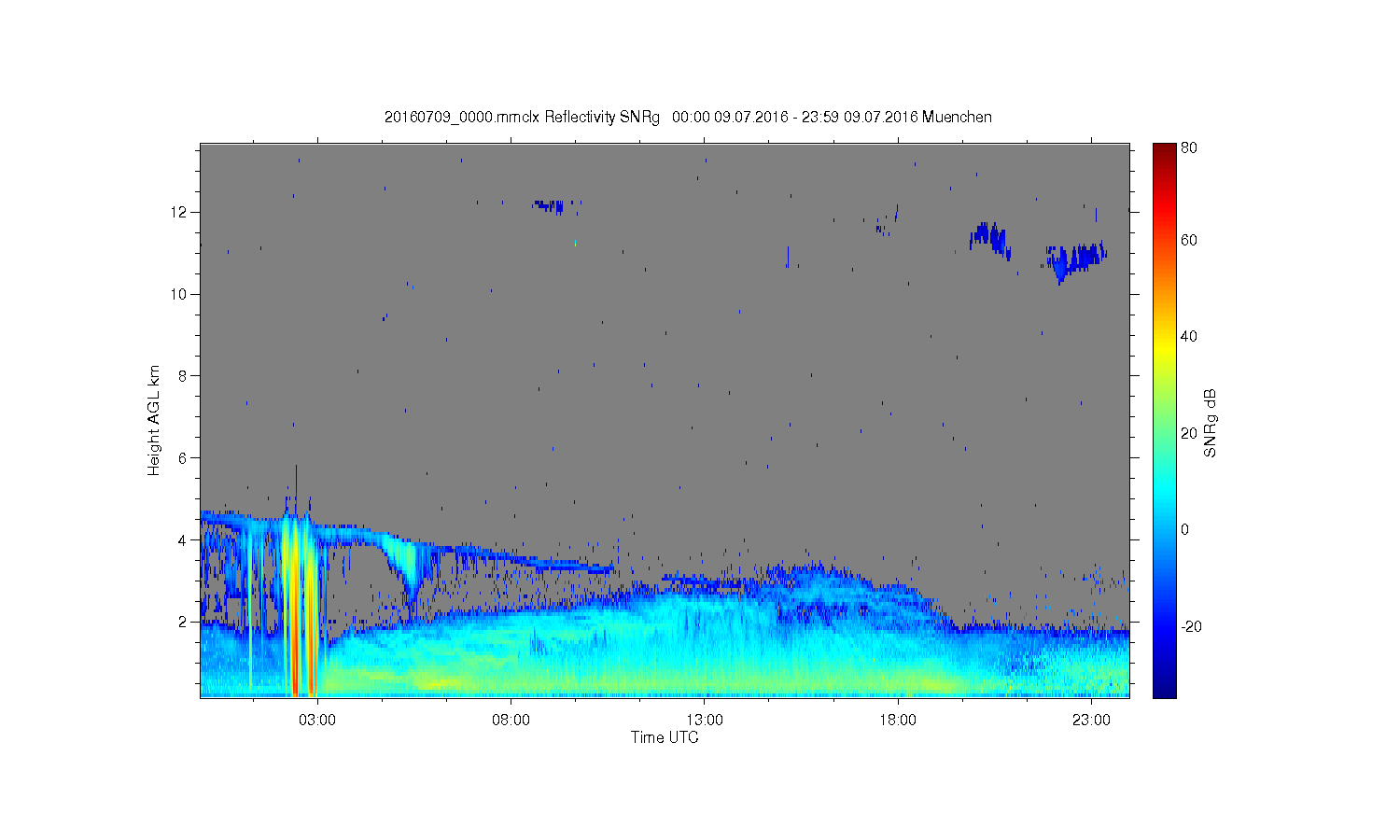Click the colorbar value -20
This screenshot has height=840, width=1400.
[x=1191, y=626]
